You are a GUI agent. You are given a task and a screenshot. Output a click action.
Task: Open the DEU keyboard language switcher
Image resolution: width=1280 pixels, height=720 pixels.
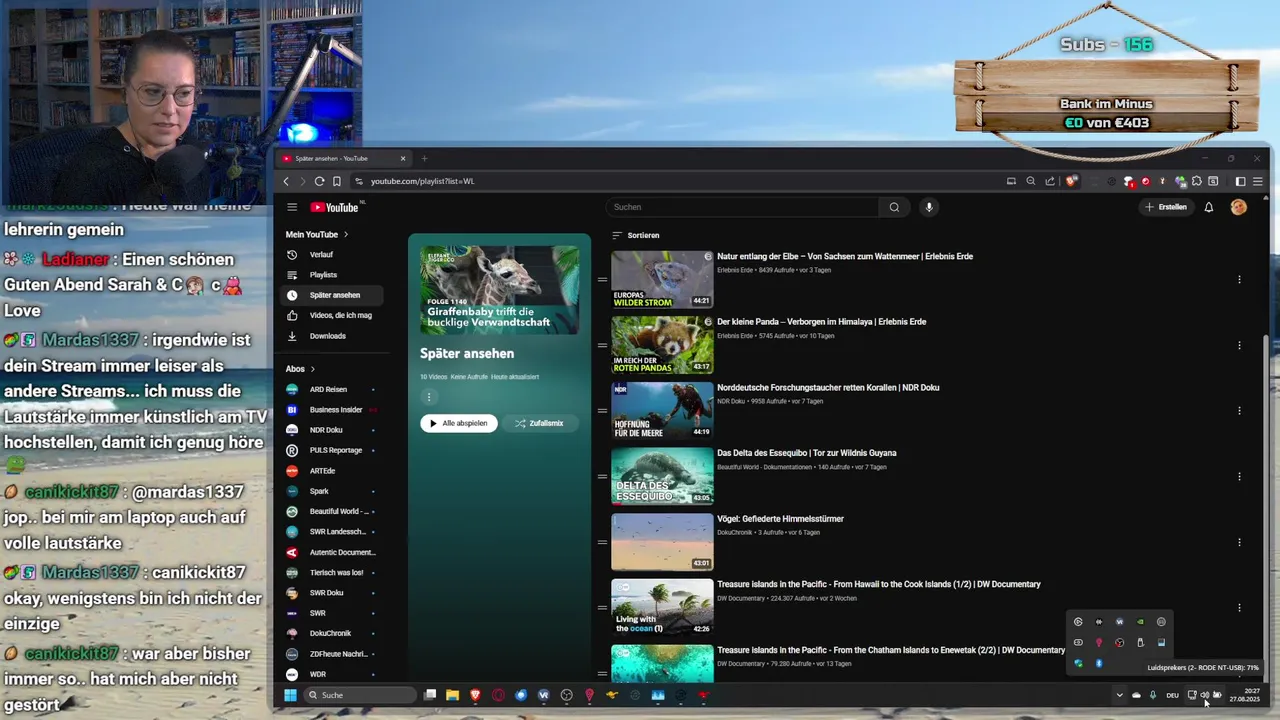pos(1172,695)
